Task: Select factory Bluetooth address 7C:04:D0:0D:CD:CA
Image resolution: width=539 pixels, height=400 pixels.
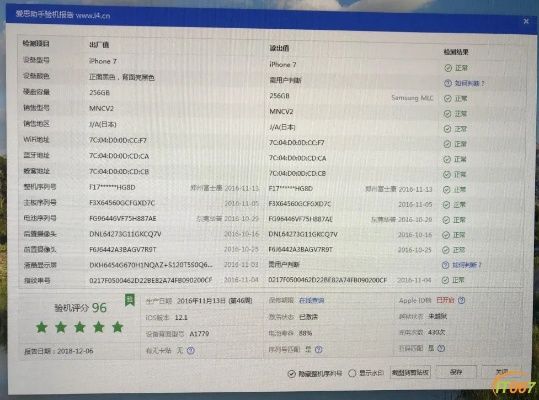Action: coord(119,156)
